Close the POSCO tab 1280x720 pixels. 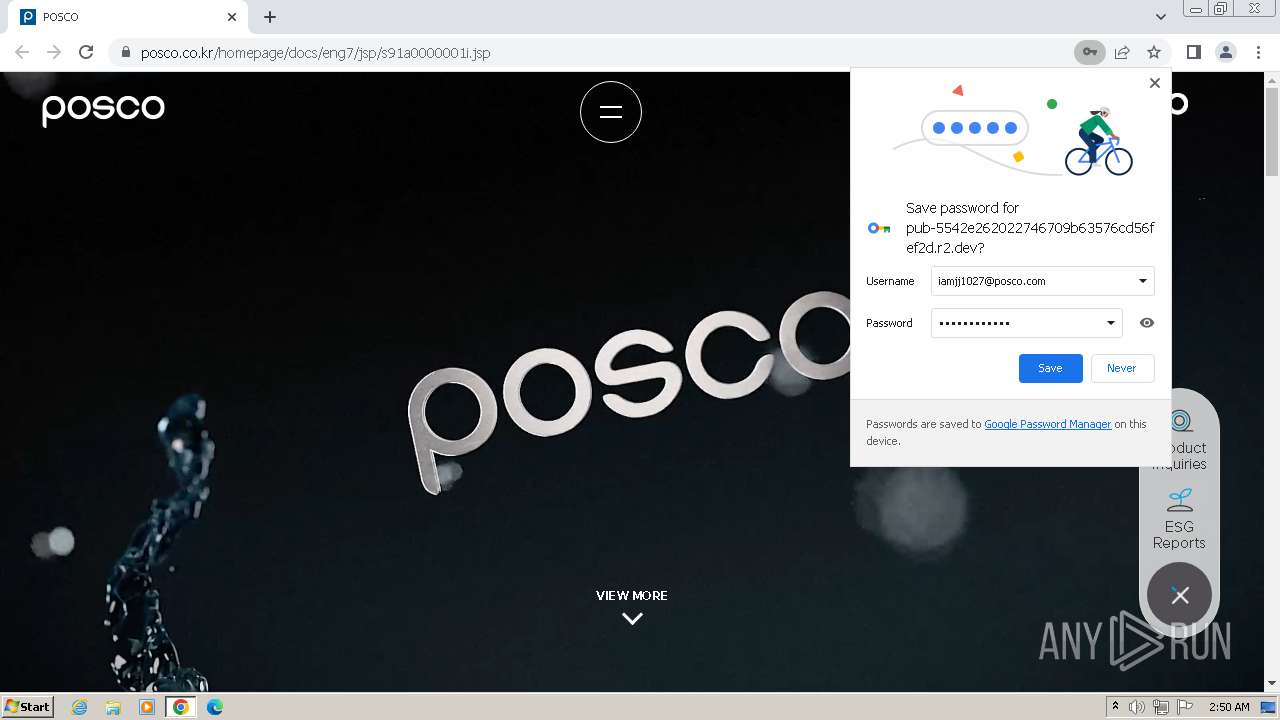232,17
